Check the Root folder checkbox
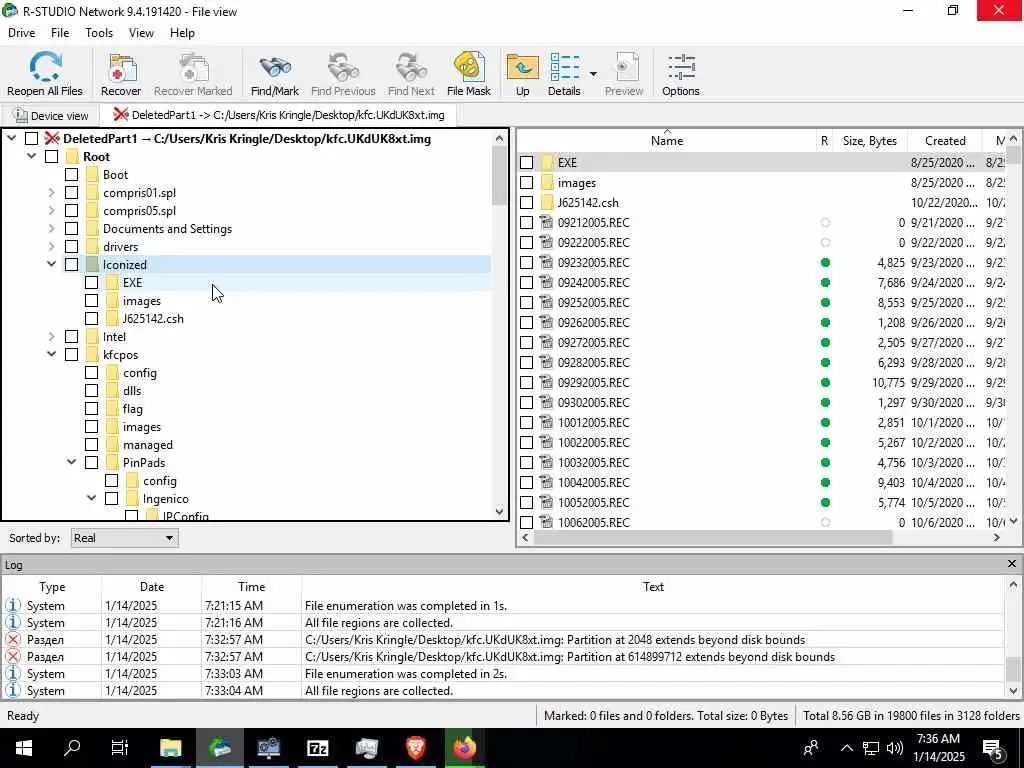 tap(52, 157)
